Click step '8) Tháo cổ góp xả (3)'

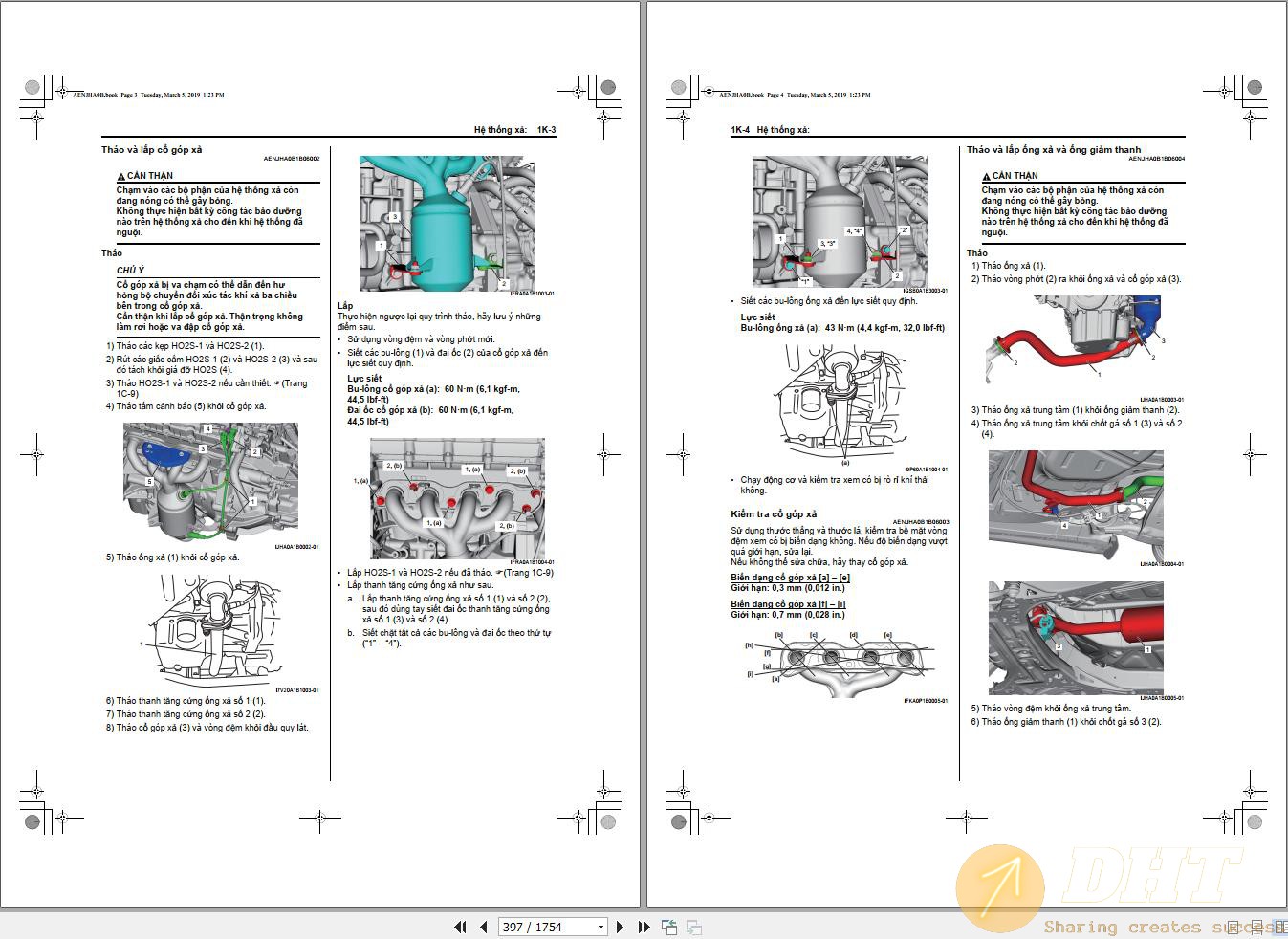click(x=207, y=728)
